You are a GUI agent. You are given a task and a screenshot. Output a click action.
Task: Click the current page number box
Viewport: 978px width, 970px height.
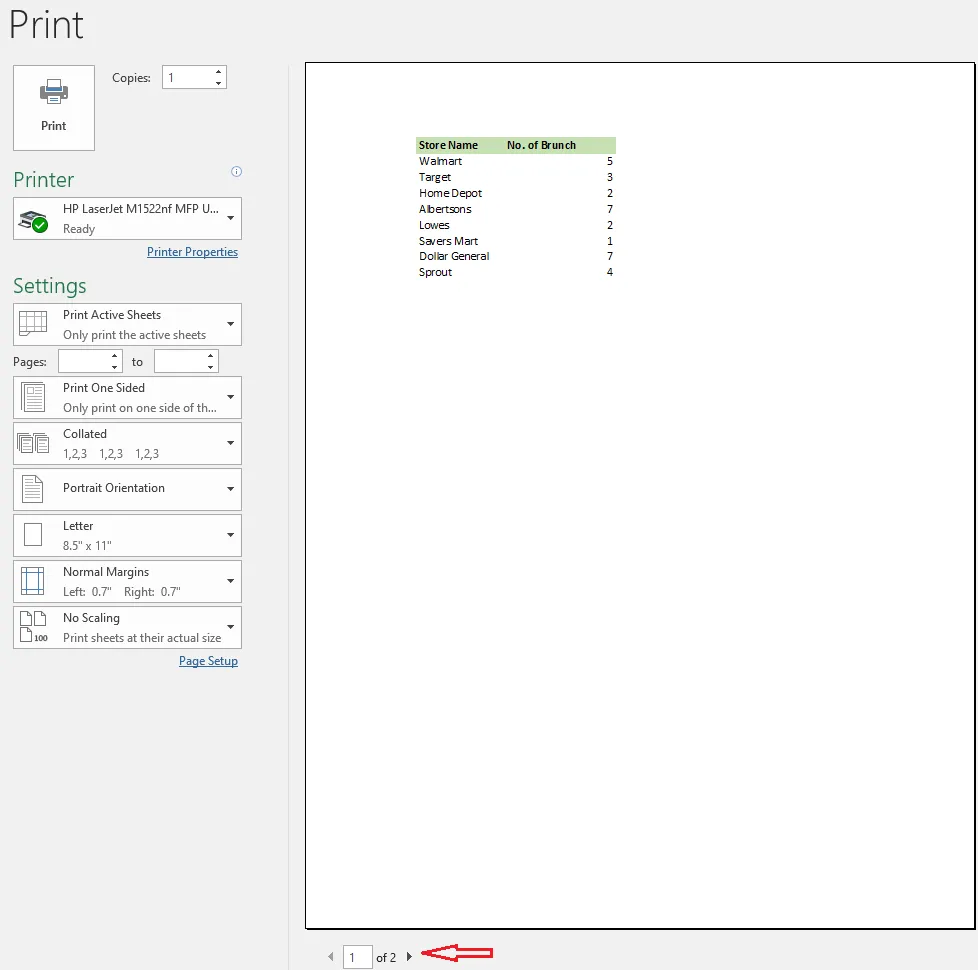point(357,957)
